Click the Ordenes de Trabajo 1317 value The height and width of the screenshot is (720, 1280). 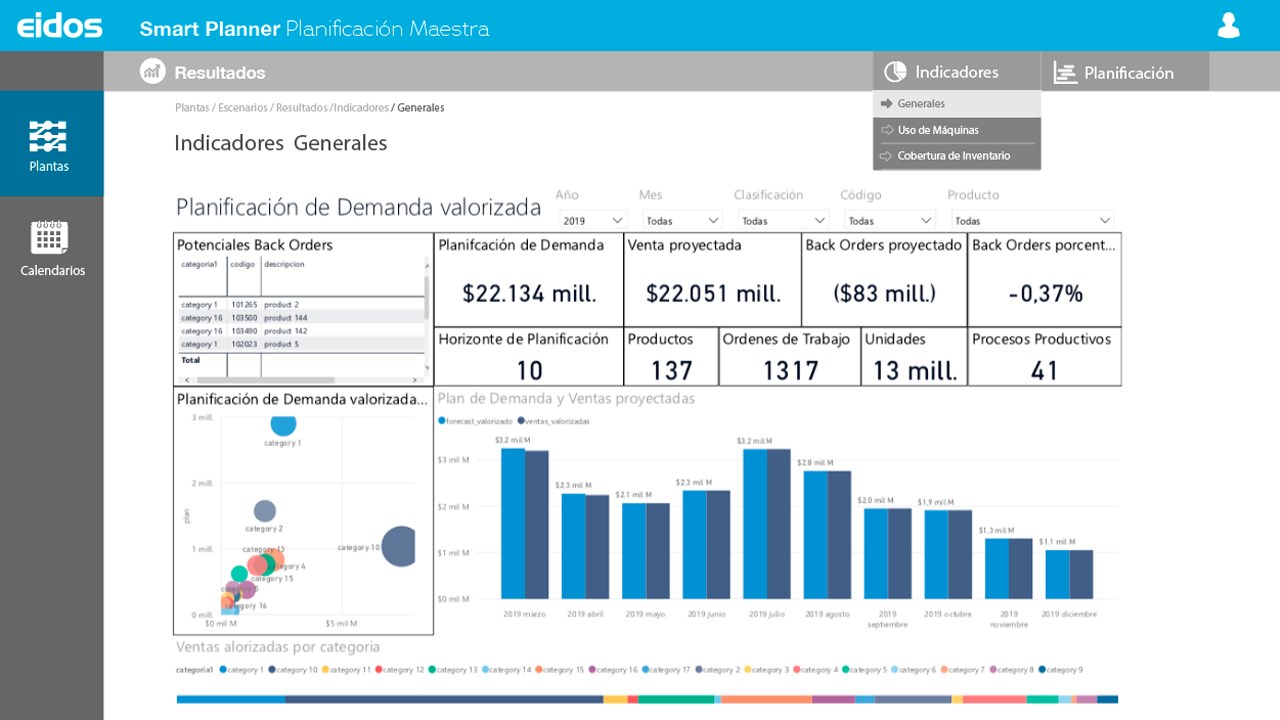pyautogui.click(x=791, y=371)
